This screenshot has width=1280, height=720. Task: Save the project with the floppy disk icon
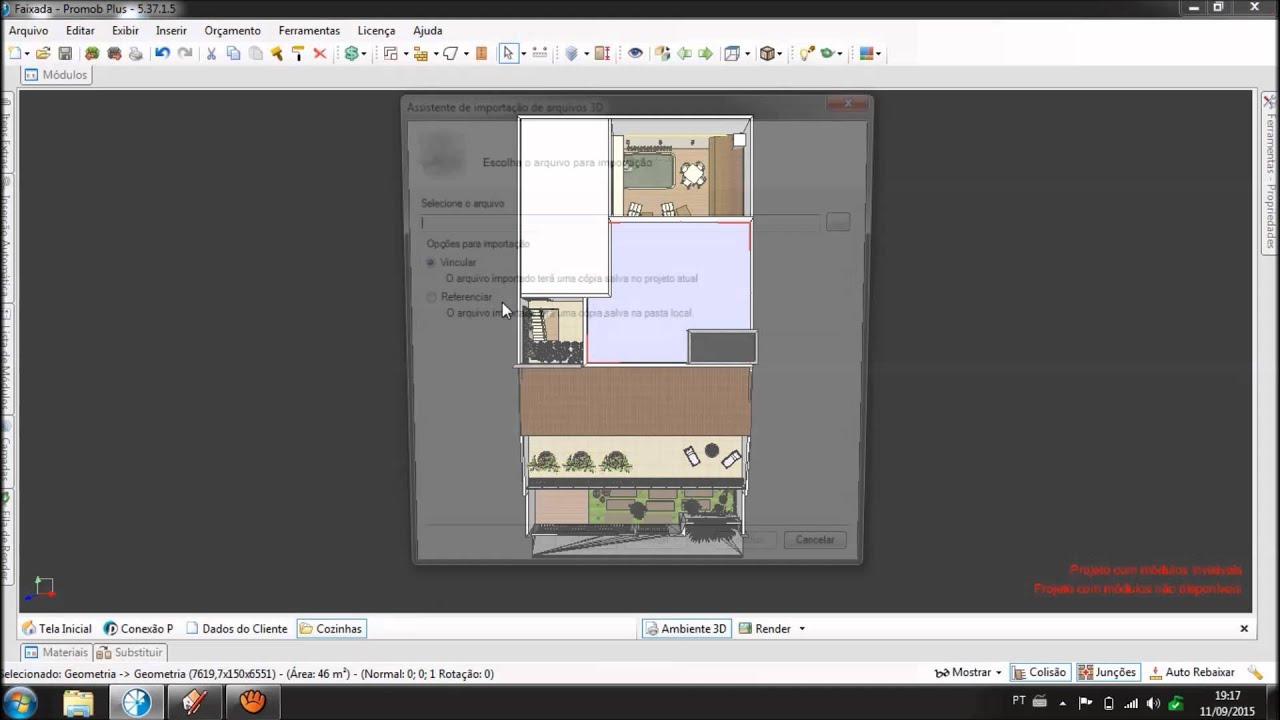tap(65, 54)
